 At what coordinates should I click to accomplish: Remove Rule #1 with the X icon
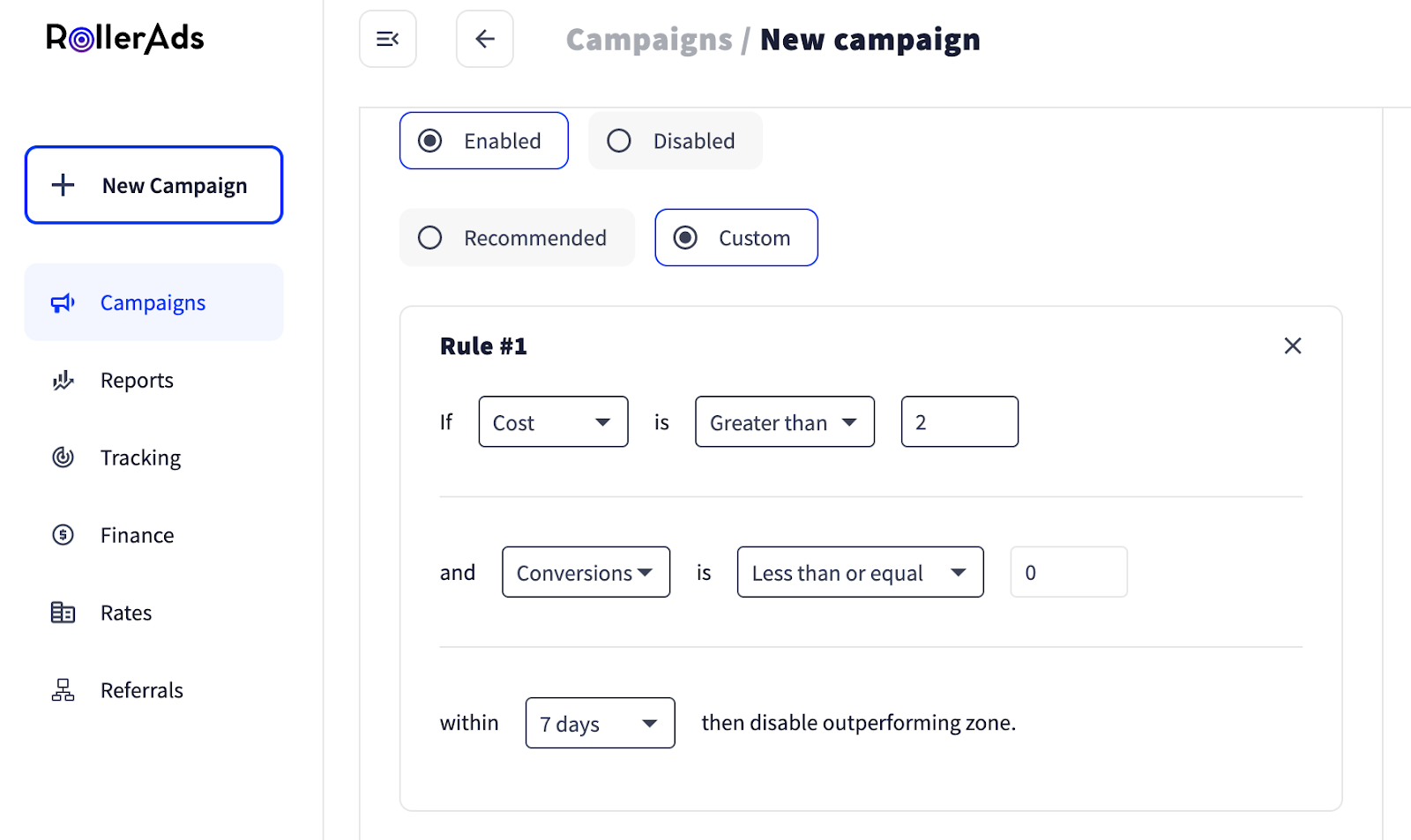1293,346
